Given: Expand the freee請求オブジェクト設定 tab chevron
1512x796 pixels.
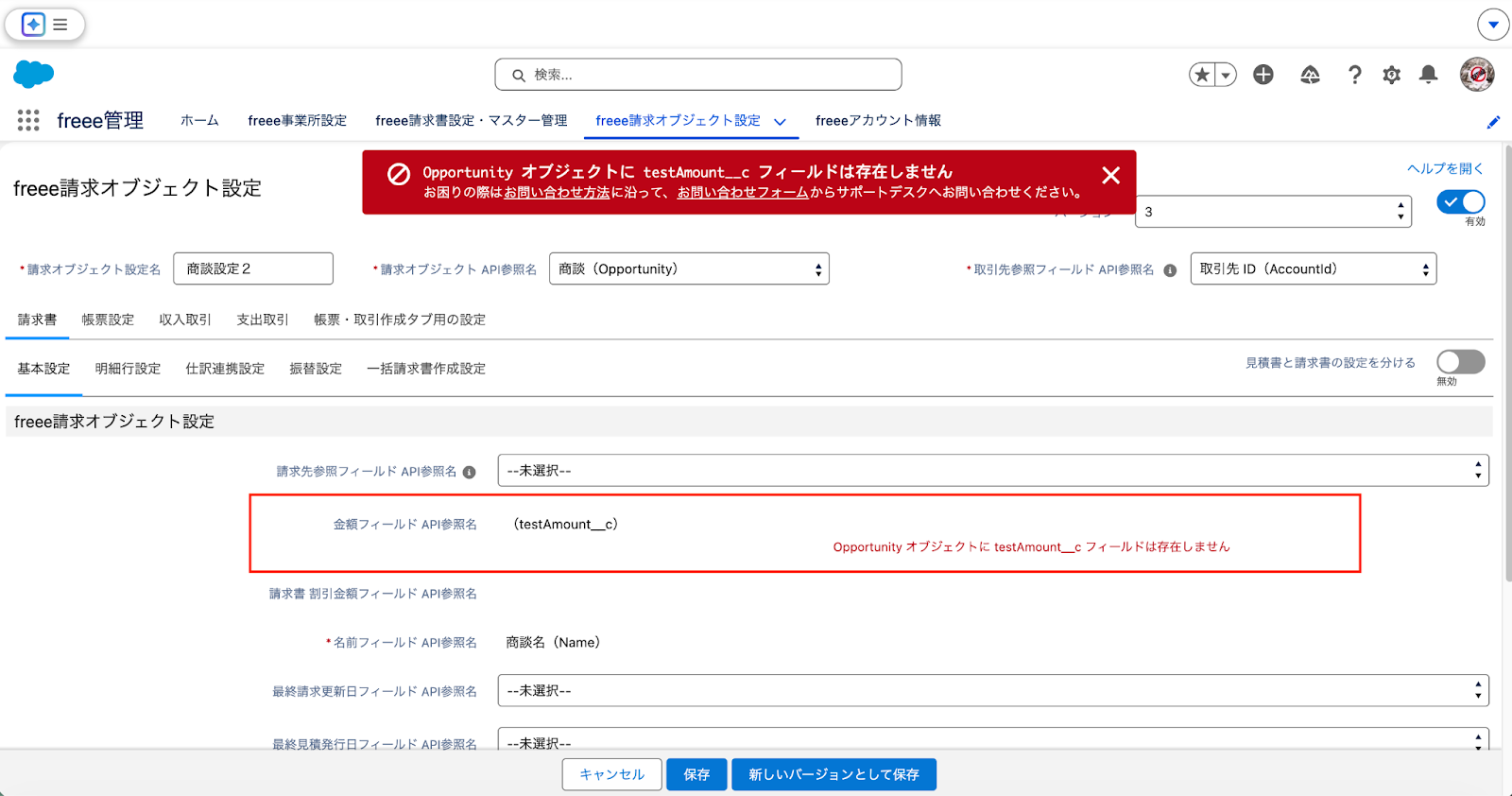Looking at the screenshot, I should click(781, 122).
